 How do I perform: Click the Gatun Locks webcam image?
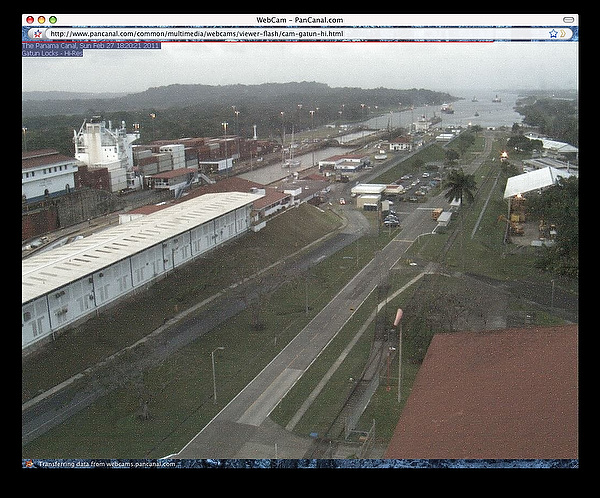coord(300,250)
